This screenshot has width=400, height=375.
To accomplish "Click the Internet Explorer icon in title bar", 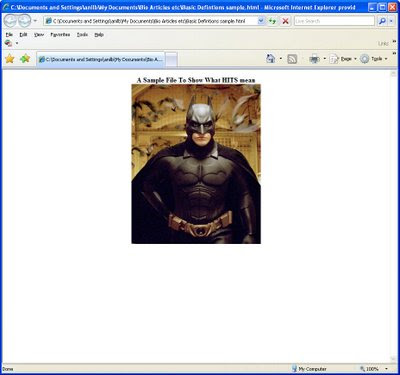I will (x=6, y=7).
